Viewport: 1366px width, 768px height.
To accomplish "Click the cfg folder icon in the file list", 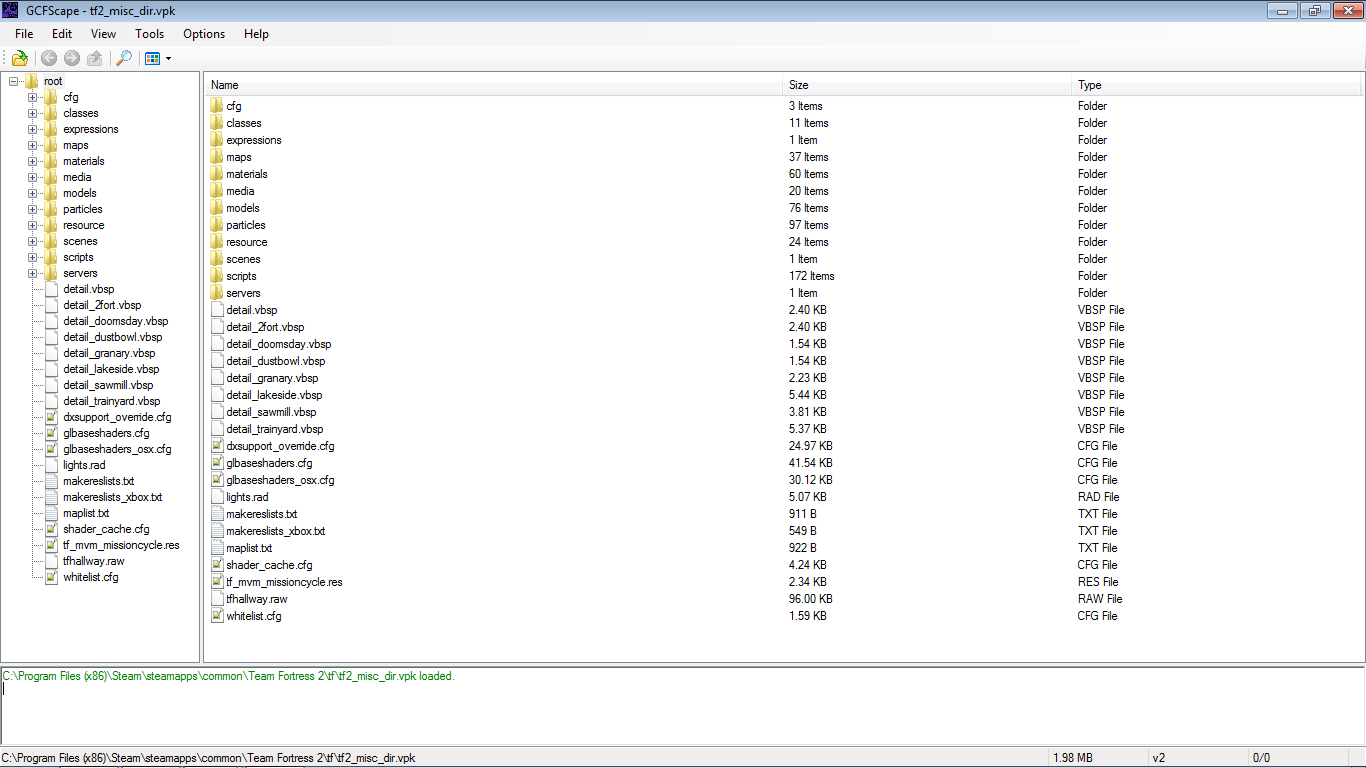I will point(218,106).
